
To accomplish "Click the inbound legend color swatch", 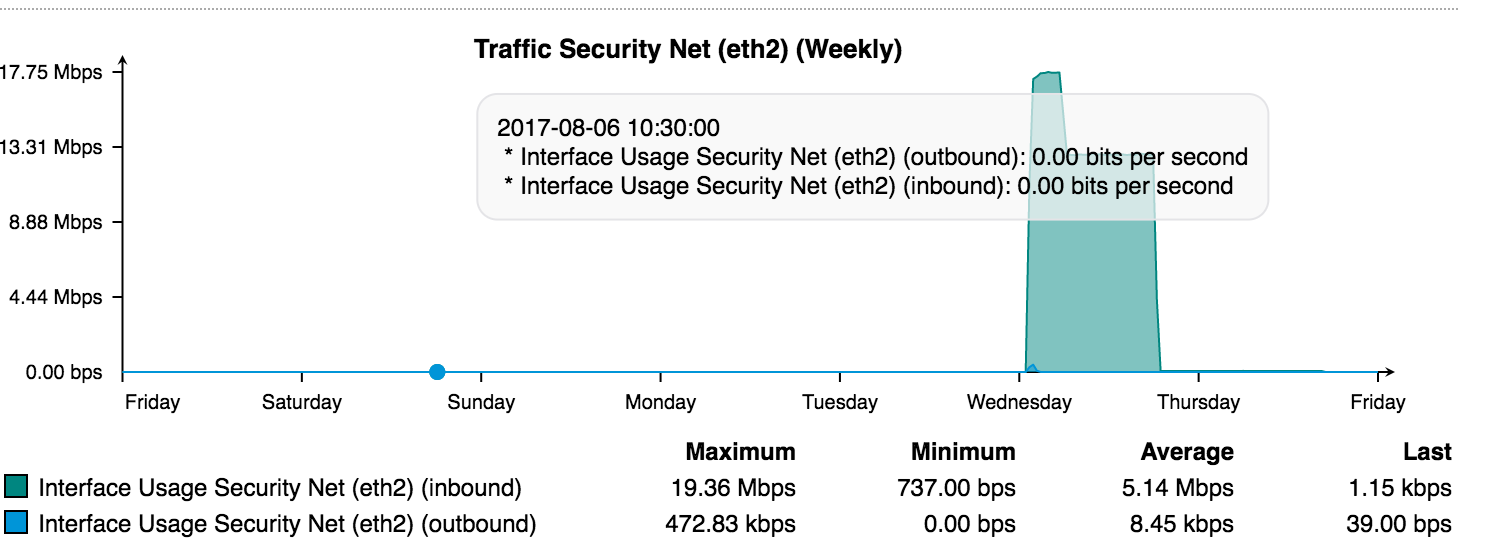I will [16, 488].
